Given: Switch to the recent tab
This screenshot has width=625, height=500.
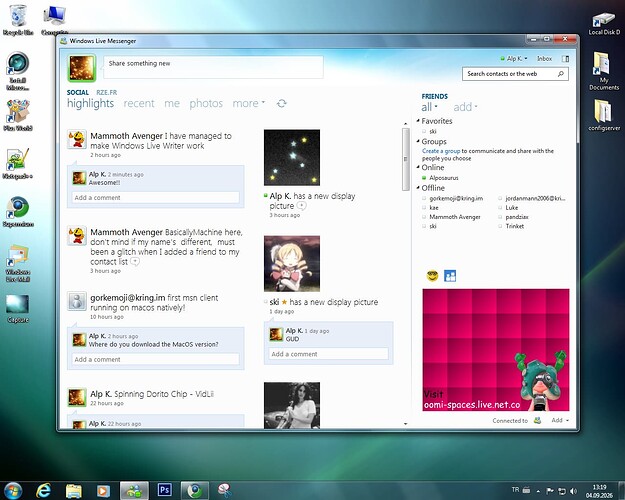Looking at the screenshot, I should tap(139, 103).
